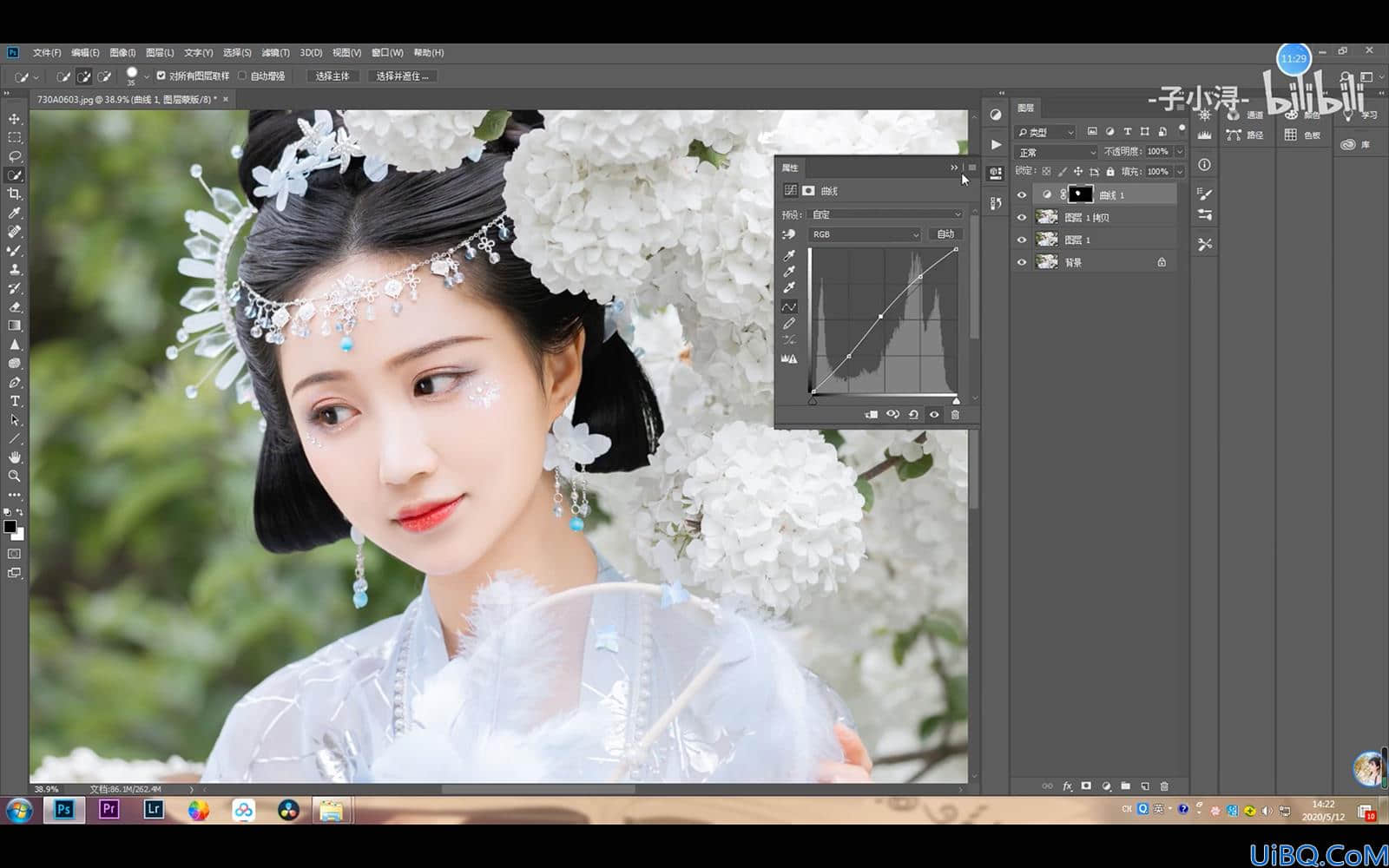The width and height of the screenshot is (1389, 868).
Task: Select the Move tool
Action: pyautogui.click(x=15, y=119)
